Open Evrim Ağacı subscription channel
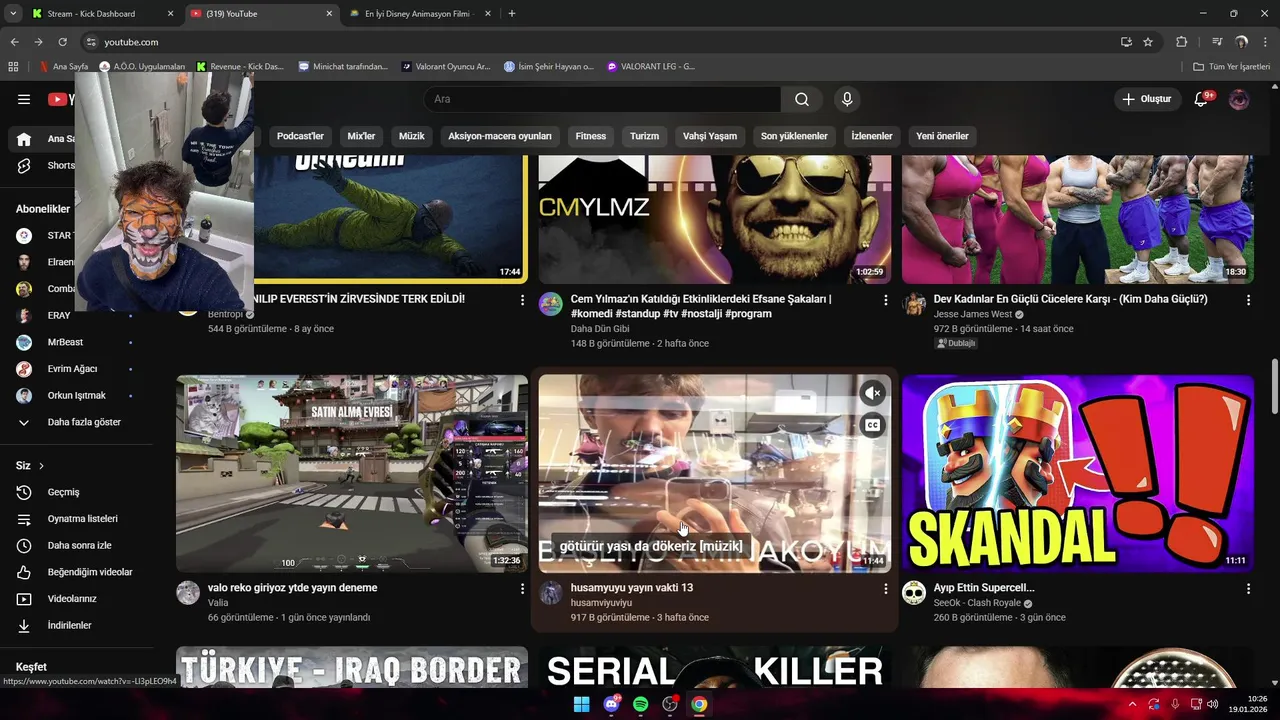Viewport: 1280px width, 720px height. [x=76, y=369]
